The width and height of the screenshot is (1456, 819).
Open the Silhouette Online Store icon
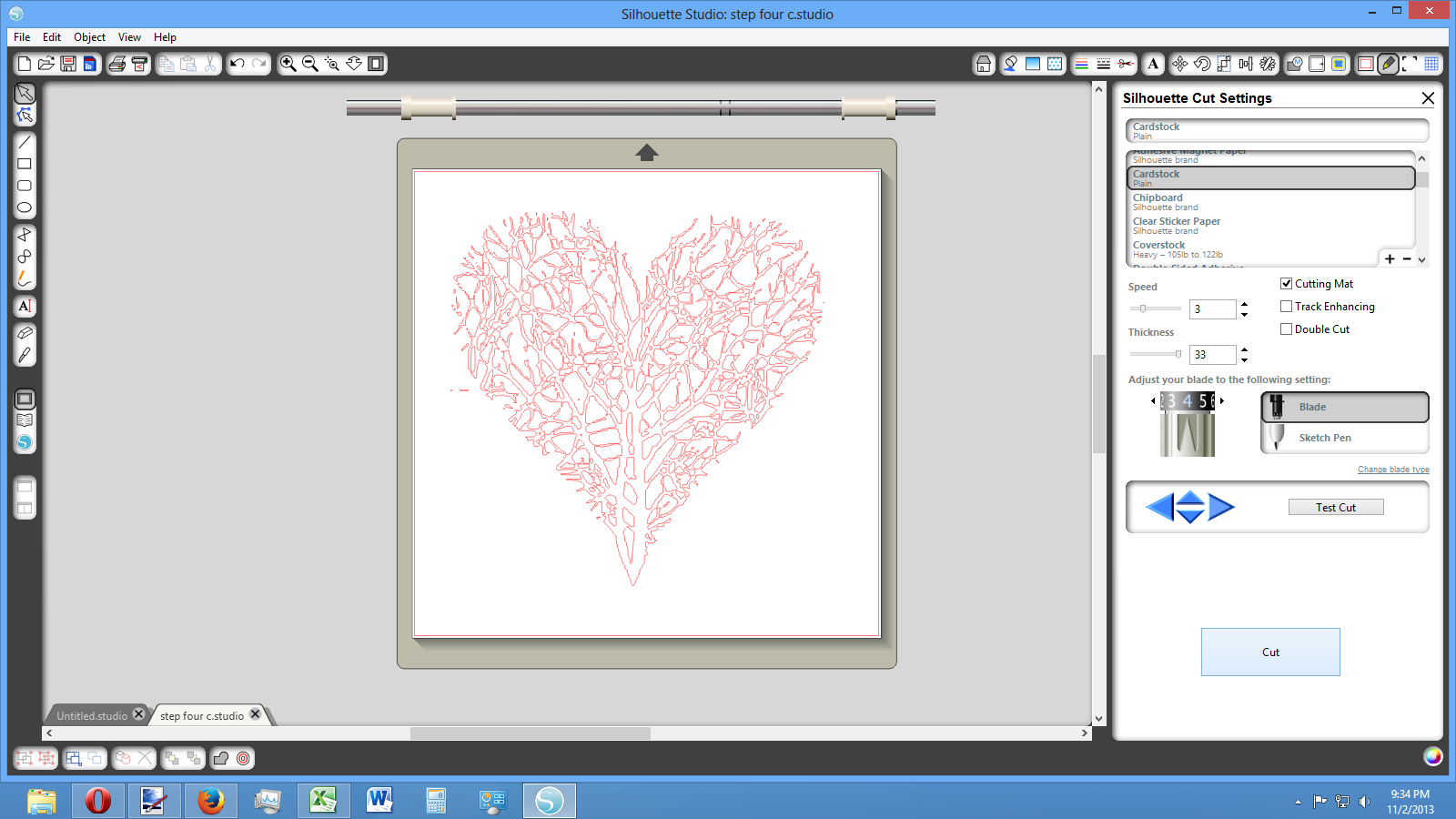[x=25, y=443]
